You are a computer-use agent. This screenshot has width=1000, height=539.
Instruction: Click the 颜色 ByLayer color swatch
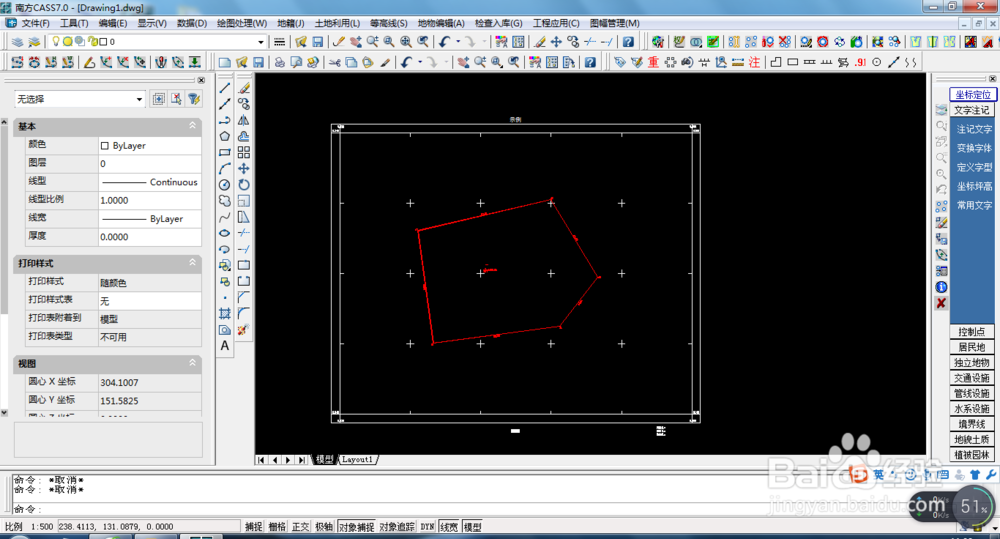point(105,145)
